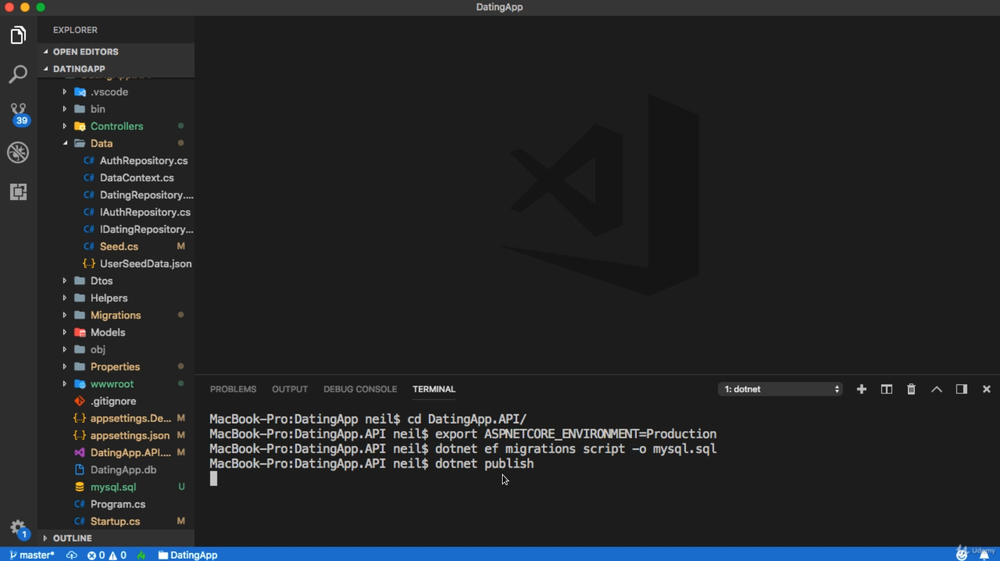Close the terminal panel

tap(986, 389)
